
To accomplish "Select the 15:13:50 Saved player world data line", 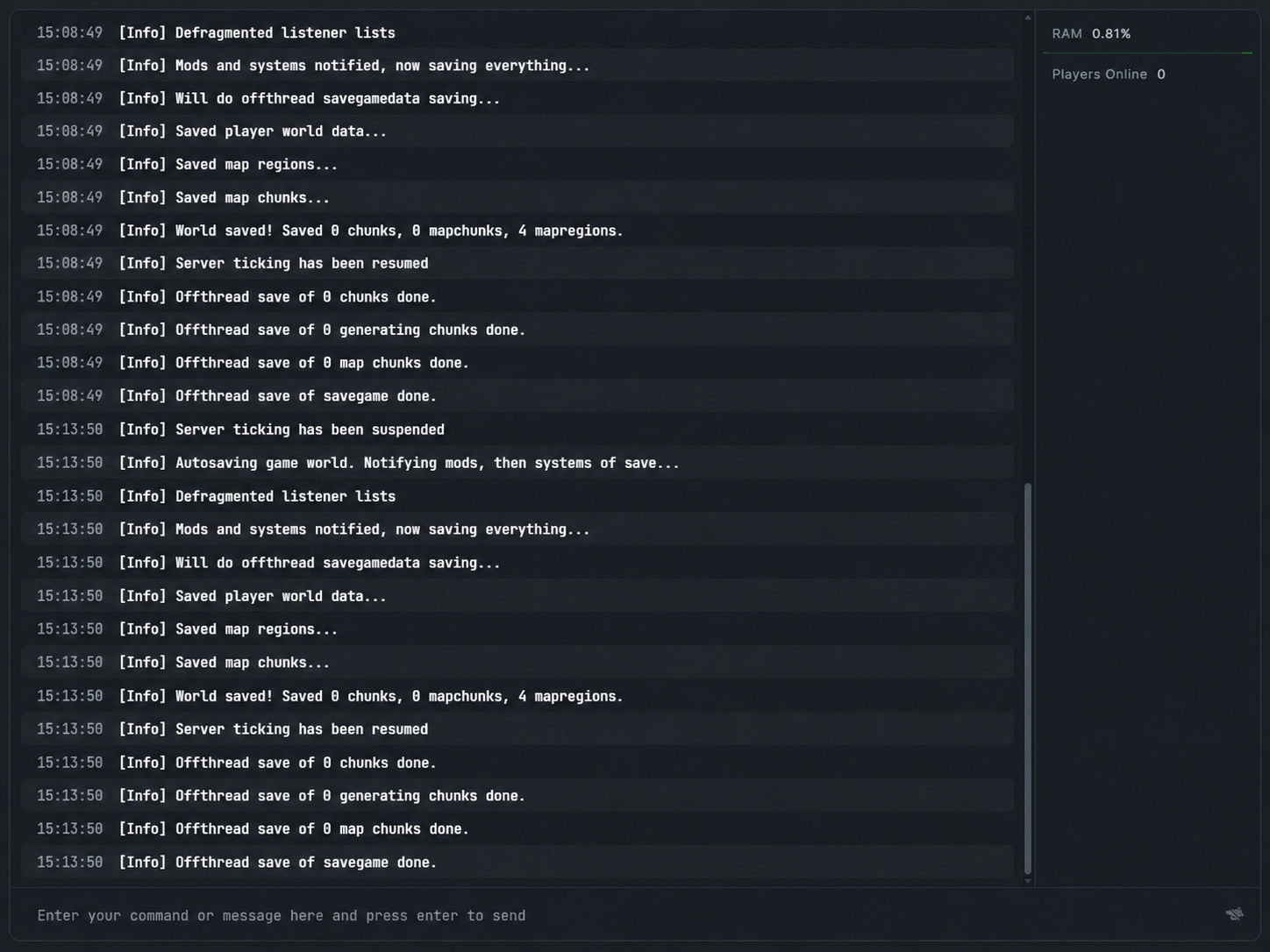I will pyautogui.click(x=517, y=595).
